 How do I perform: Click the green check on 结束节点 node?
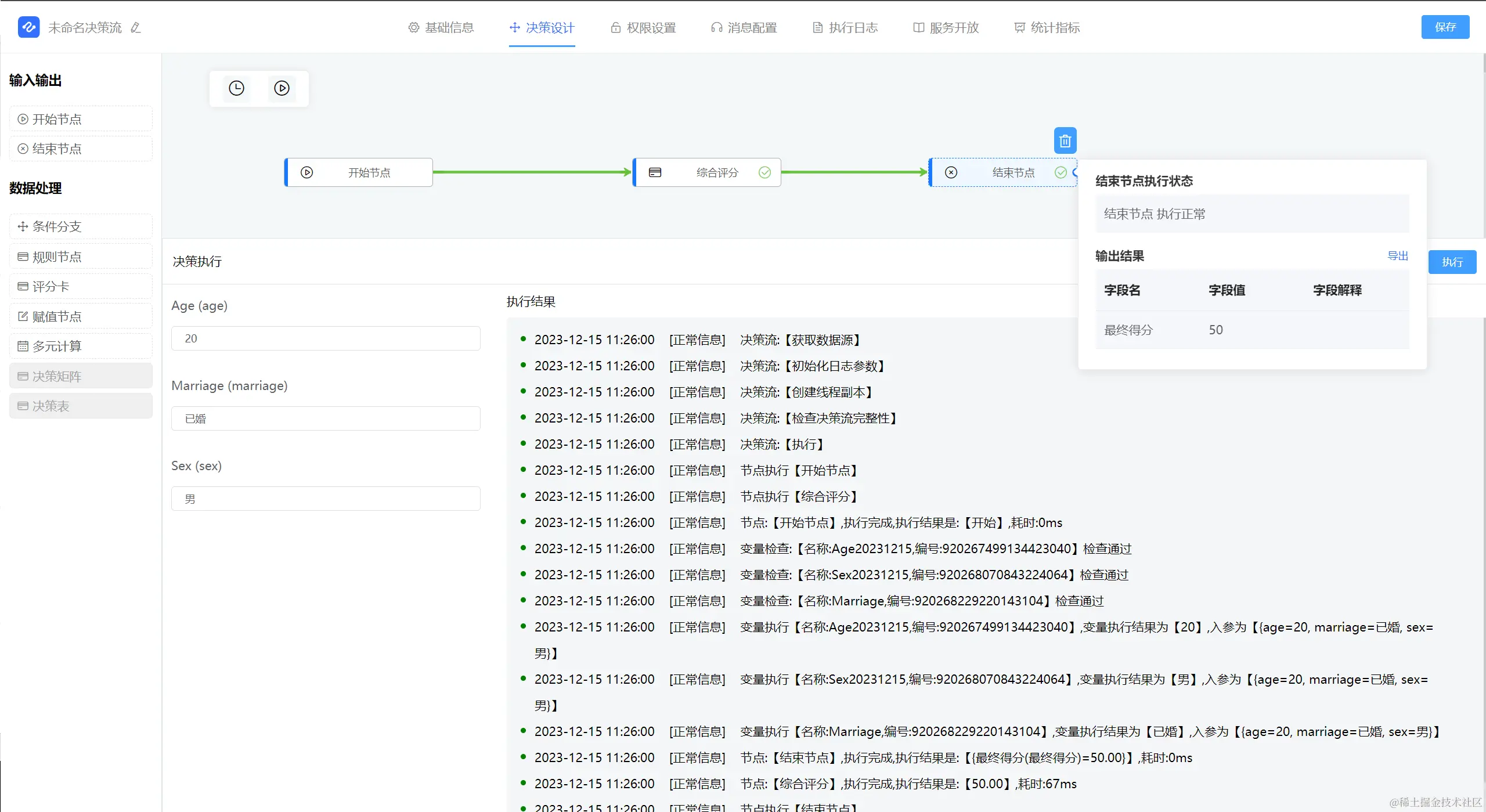tap(1060, 172)
